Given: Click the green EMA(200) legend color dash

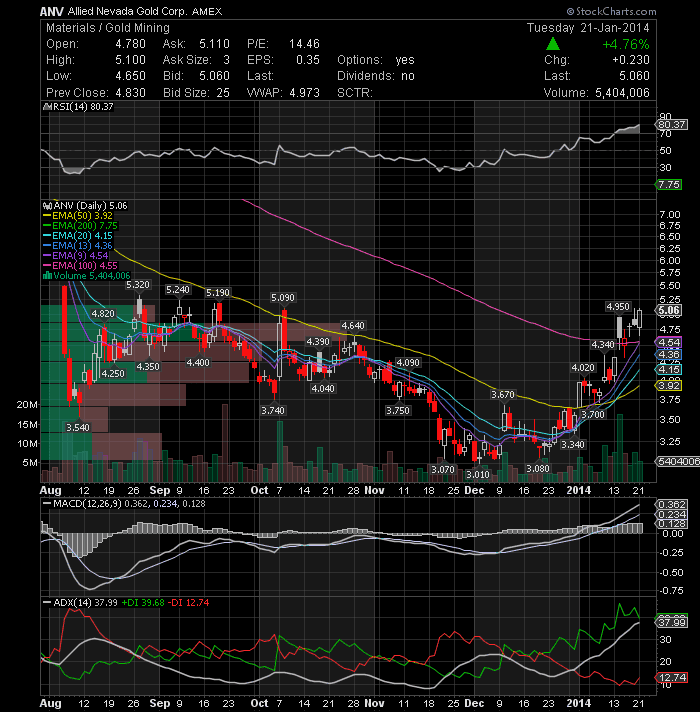Looking at the screenshot, I should [x=47, y=226].
